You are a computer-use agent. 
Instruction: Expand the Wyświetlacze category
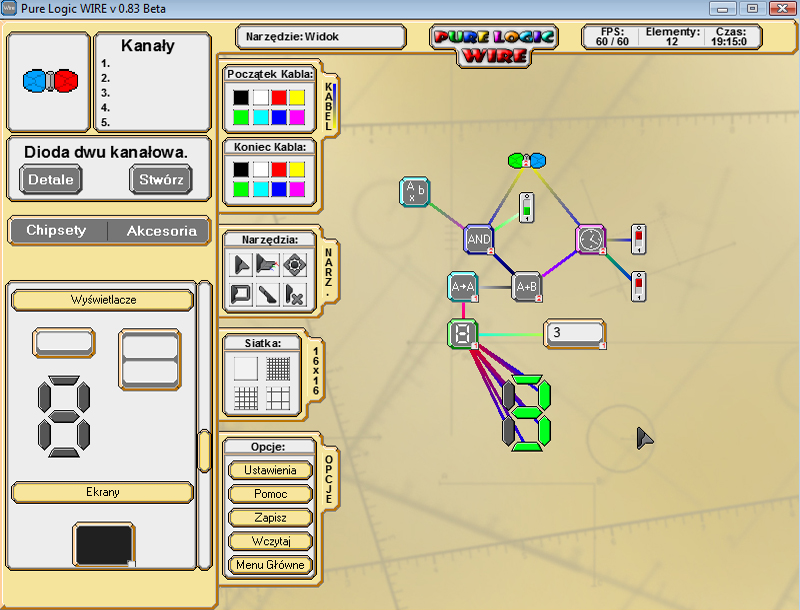coord(102,300)
